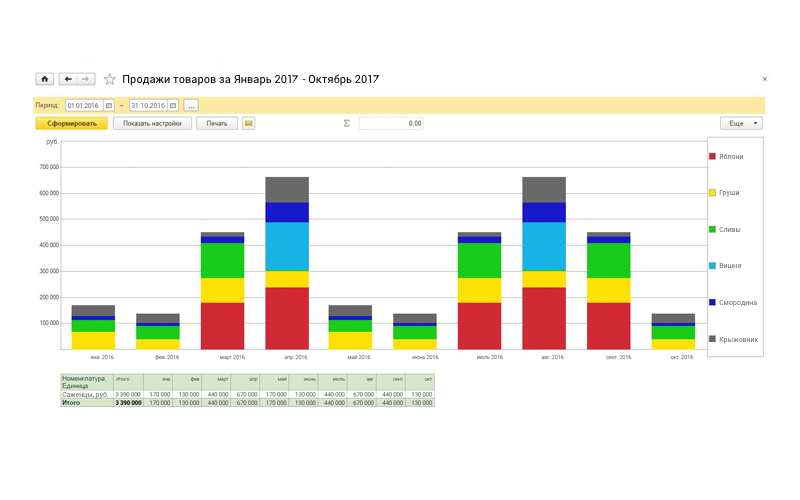The width and height of the screenshot is (800, 500).
Task: Open calendar picker for start date 01.01.2016
Action: coord(108,105)
